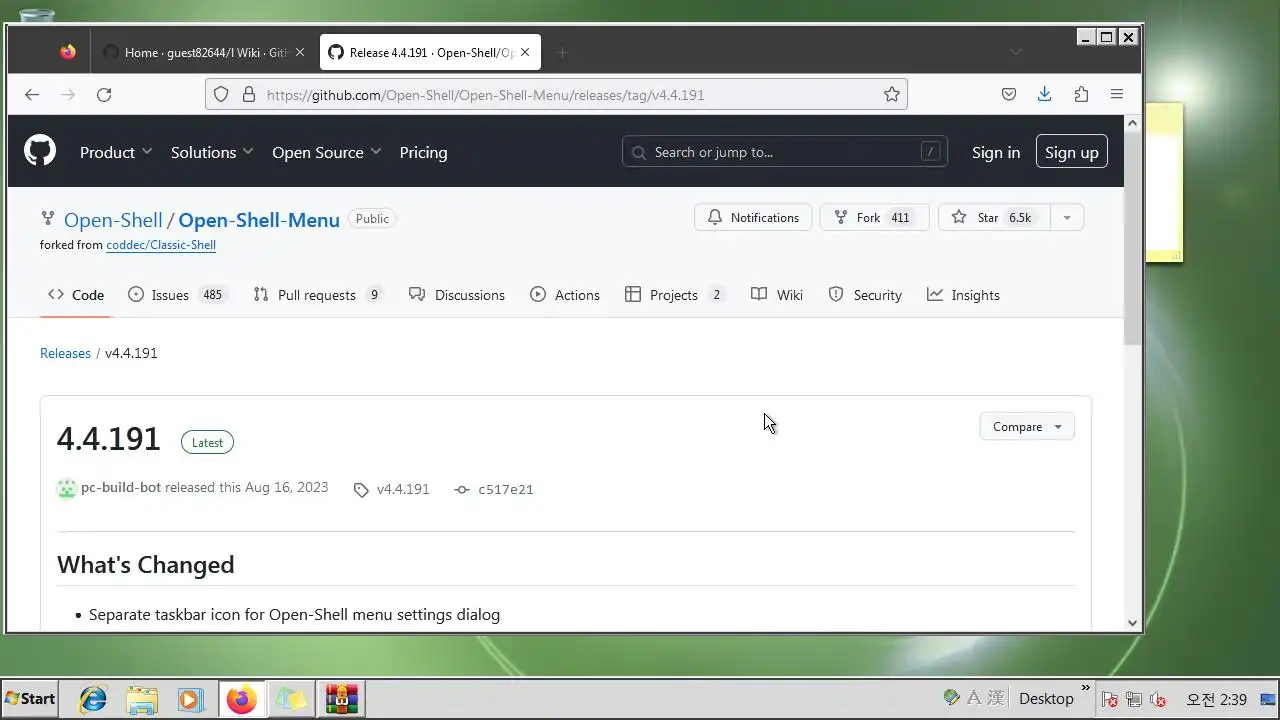Screen dimensions: 1280x720
Task: Click the GitHub octocat logo
Action: [x=40, y=151]
